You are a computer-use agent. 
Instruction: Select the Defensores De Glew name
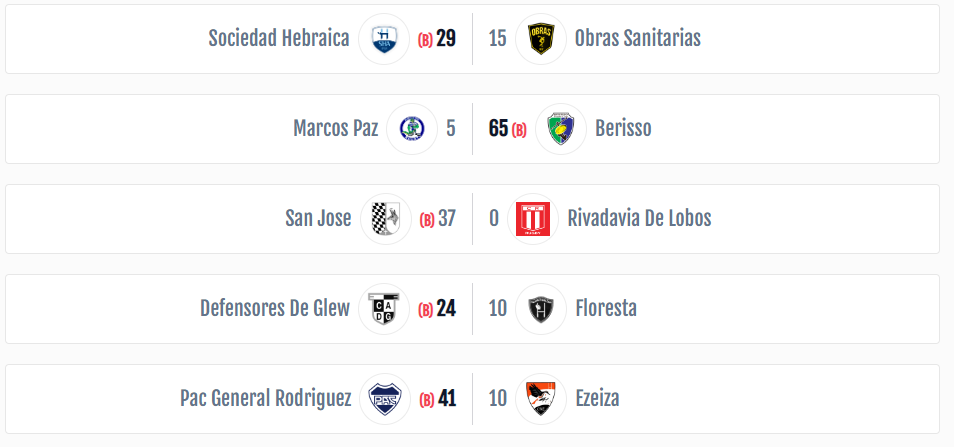275,308
